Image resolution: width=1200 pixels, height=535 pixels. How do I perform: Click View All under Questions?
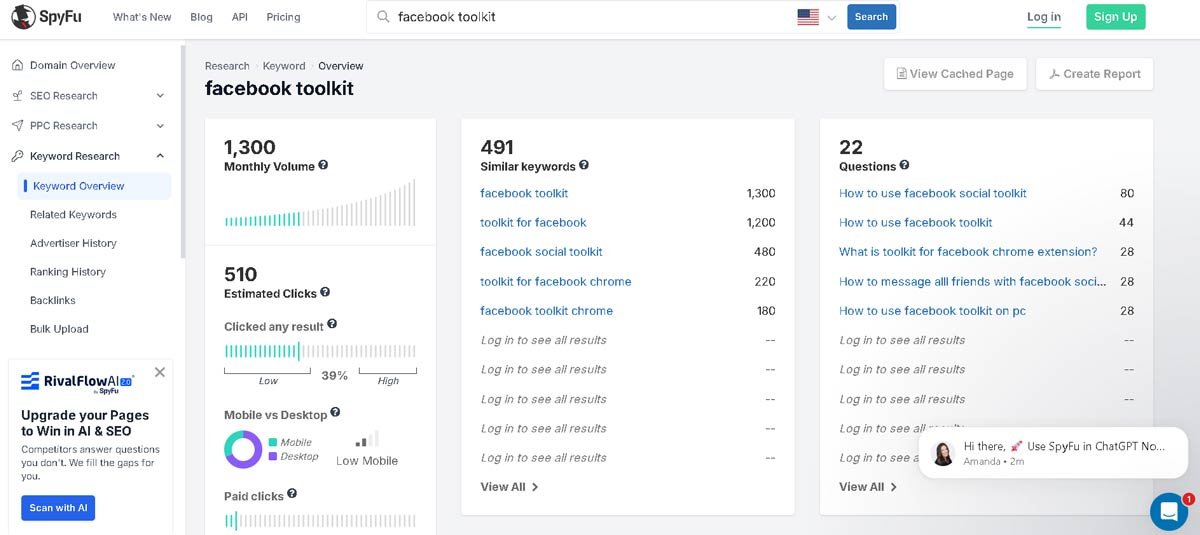(868, 487)
